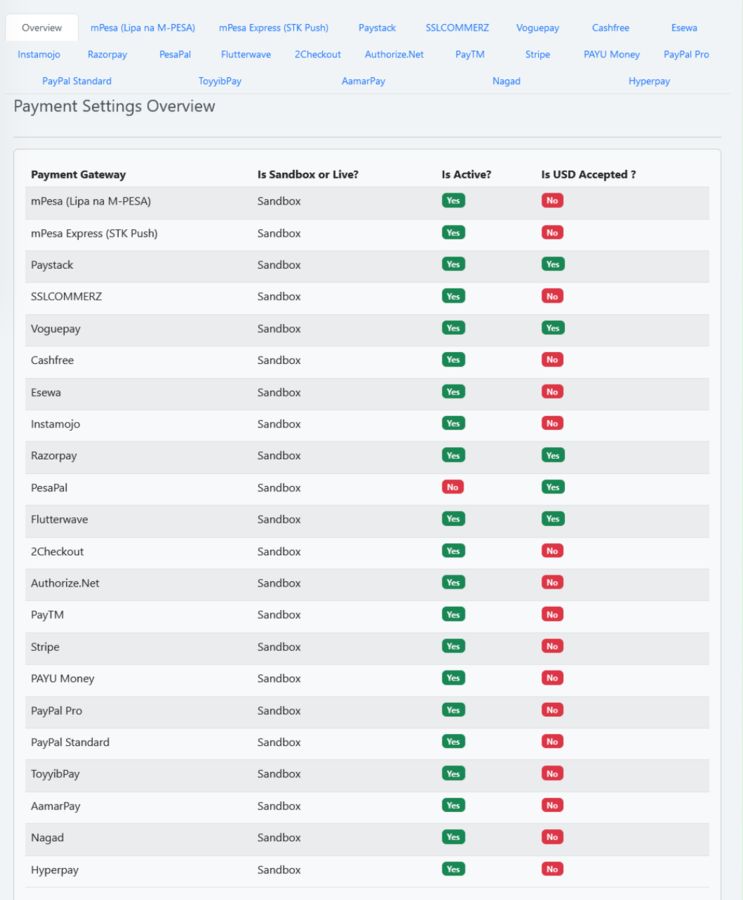Viewport: 743px width, 900px height.
Task: Click the Payment Gateway column header
Action: click(x=78, y=174)
